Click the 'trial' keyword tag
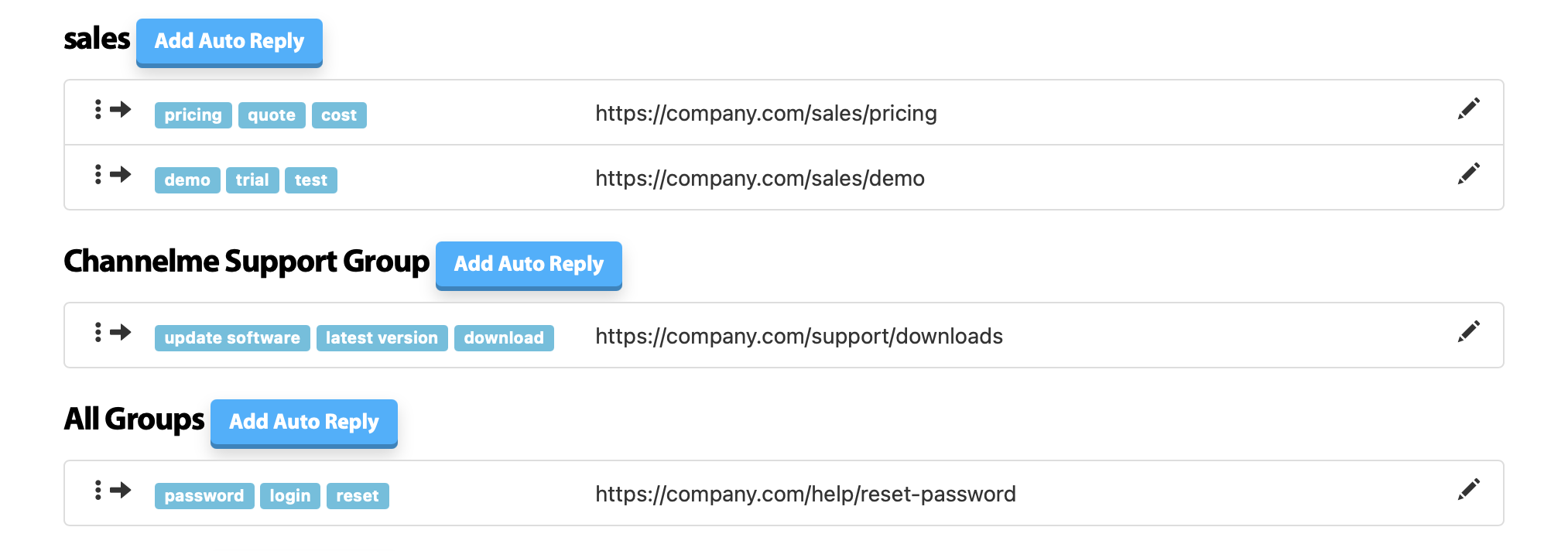This screenshot has height=551, width=1568. (252, 180)
